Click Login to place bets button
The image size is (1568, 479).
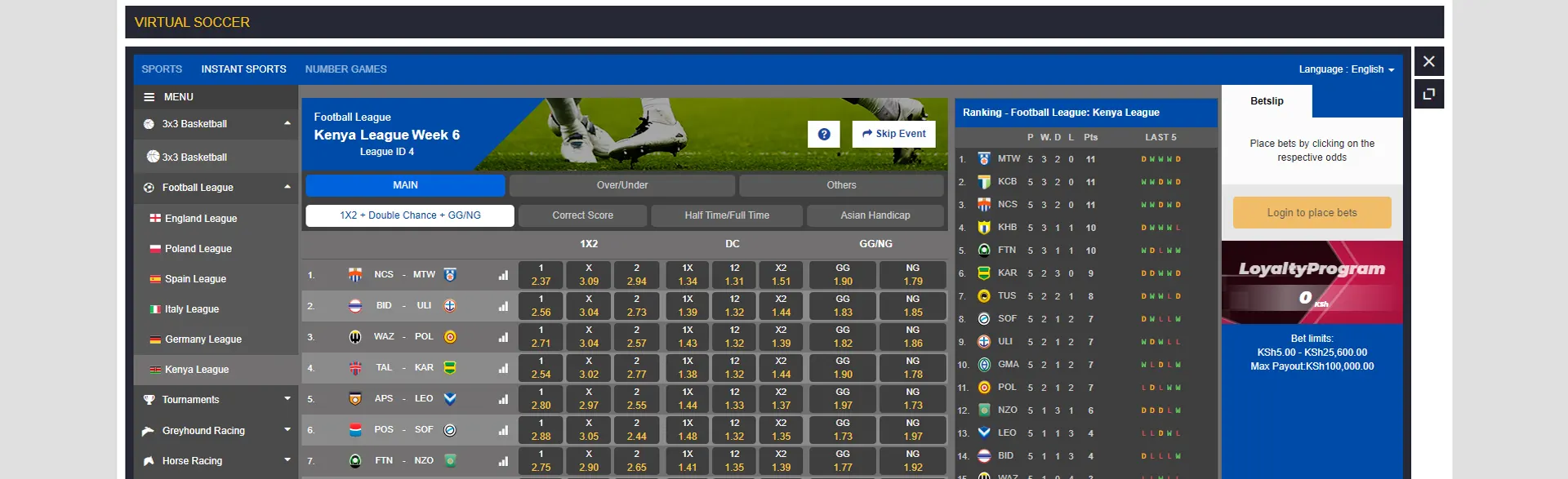tap(1312, 213)
